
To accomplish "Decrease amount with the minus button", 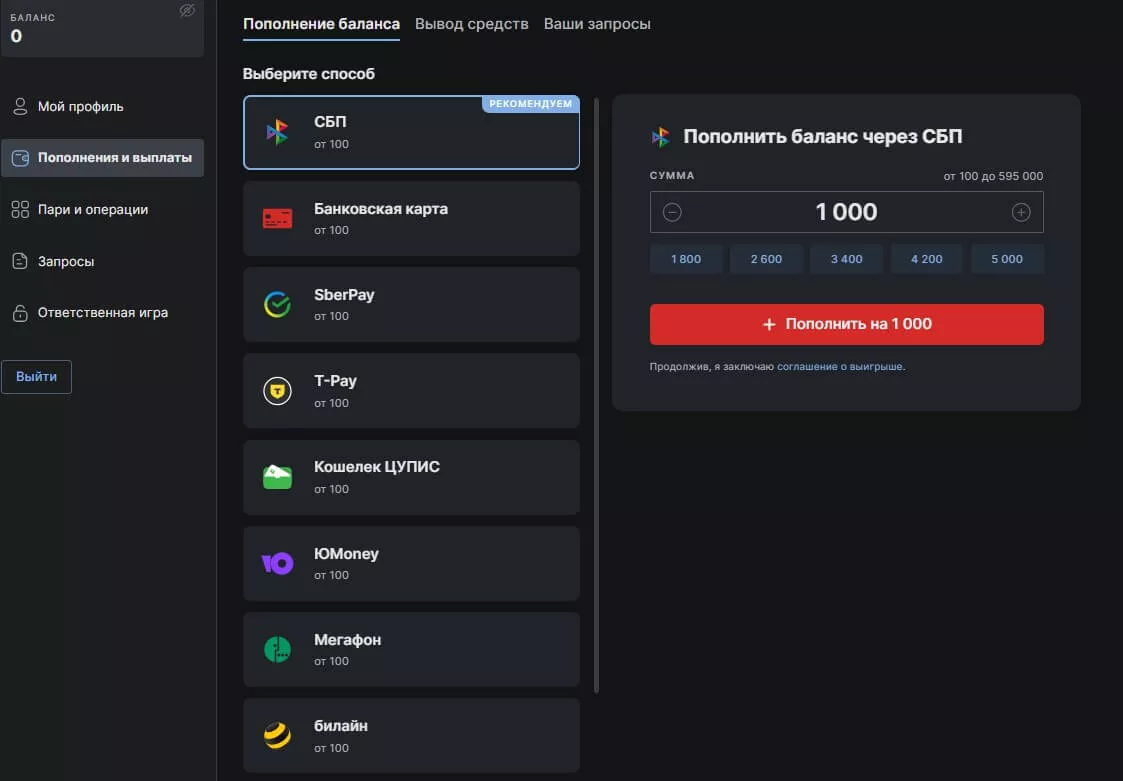I will (672, 212).
